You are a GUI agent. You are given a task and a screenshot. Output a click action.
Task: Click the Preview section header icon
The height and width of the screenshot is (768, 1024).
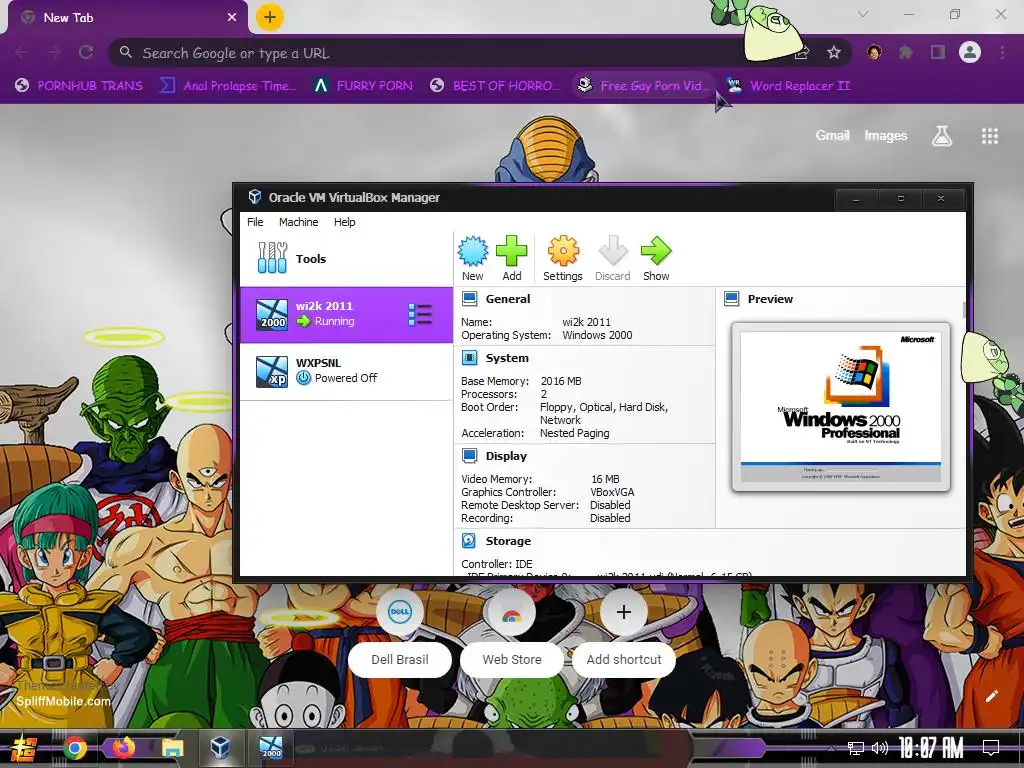tap(731, 299)
